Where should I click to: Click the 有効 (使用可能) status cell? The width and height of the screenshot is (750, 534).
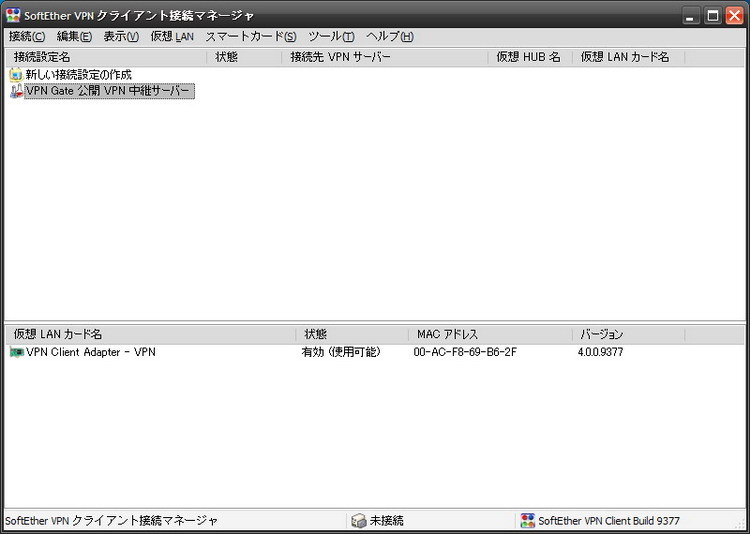pyautogui.click(x=341, y=353)
